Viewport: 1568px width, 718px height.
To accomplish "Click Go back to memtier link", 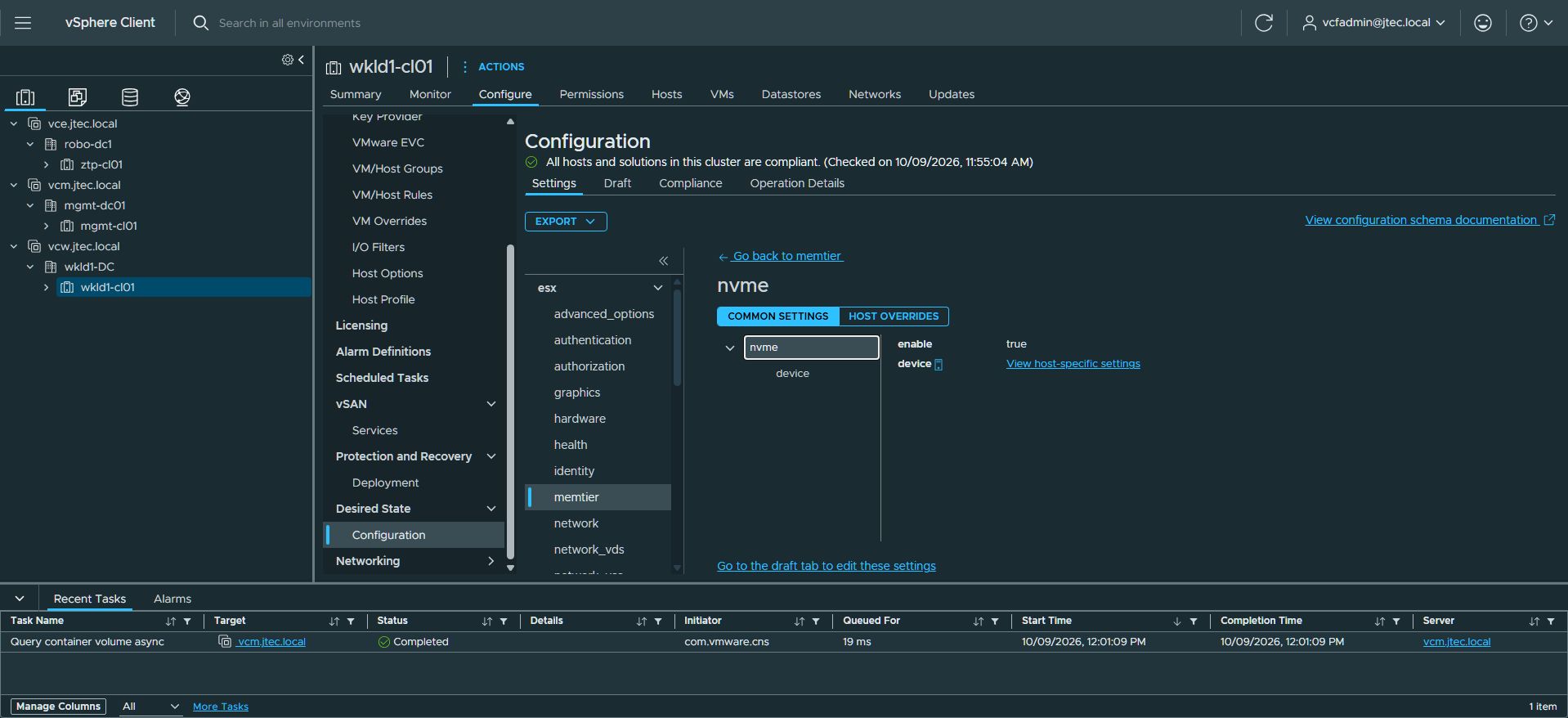I will click(x=781, y=256).
